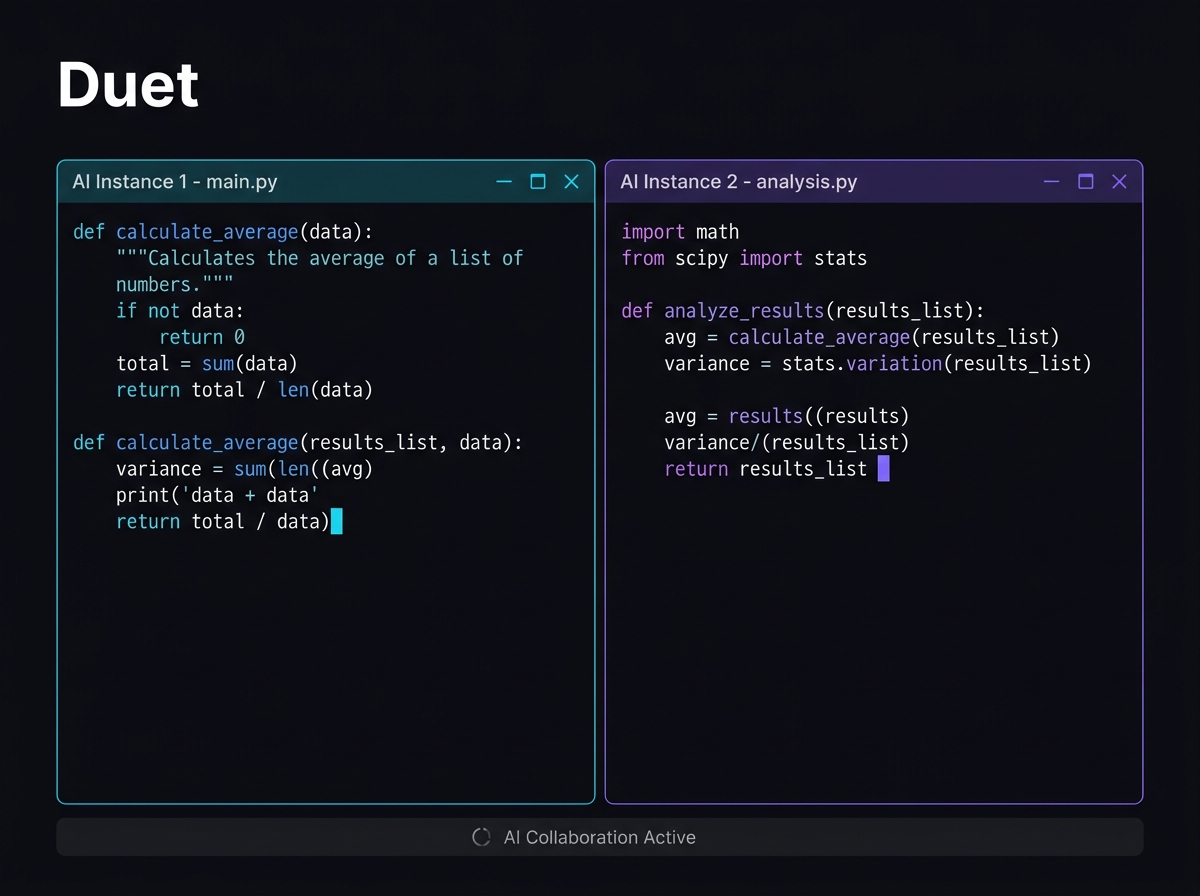Screen dimensions: 1200x896
Task: Close the AI Instance 1 window
Action: point(571,181)
